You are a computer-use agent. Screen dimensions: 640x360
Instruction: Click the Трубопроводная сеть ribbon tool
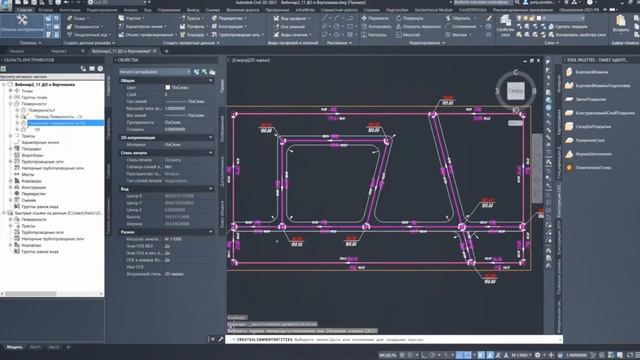click(237, 35)
